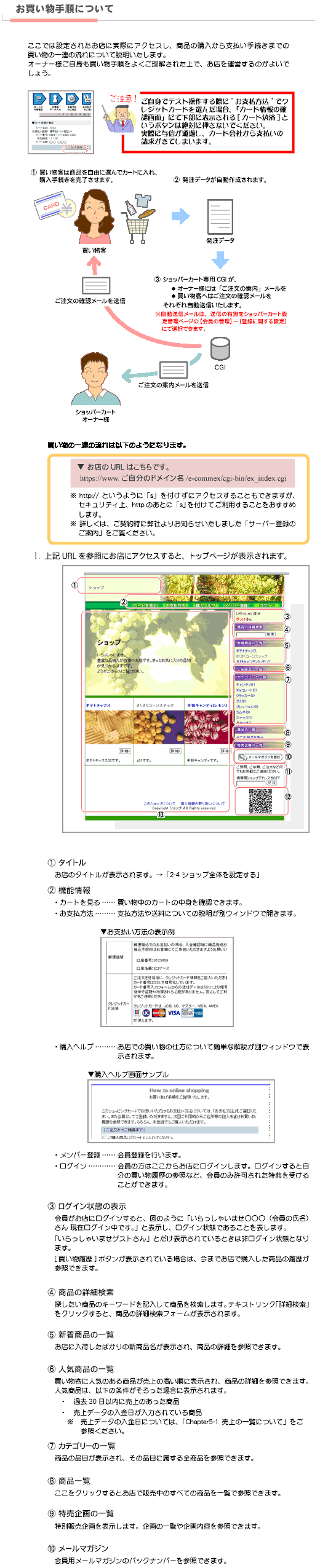
Task: Click the heading ① タイトル
Action: click(67, 862)
